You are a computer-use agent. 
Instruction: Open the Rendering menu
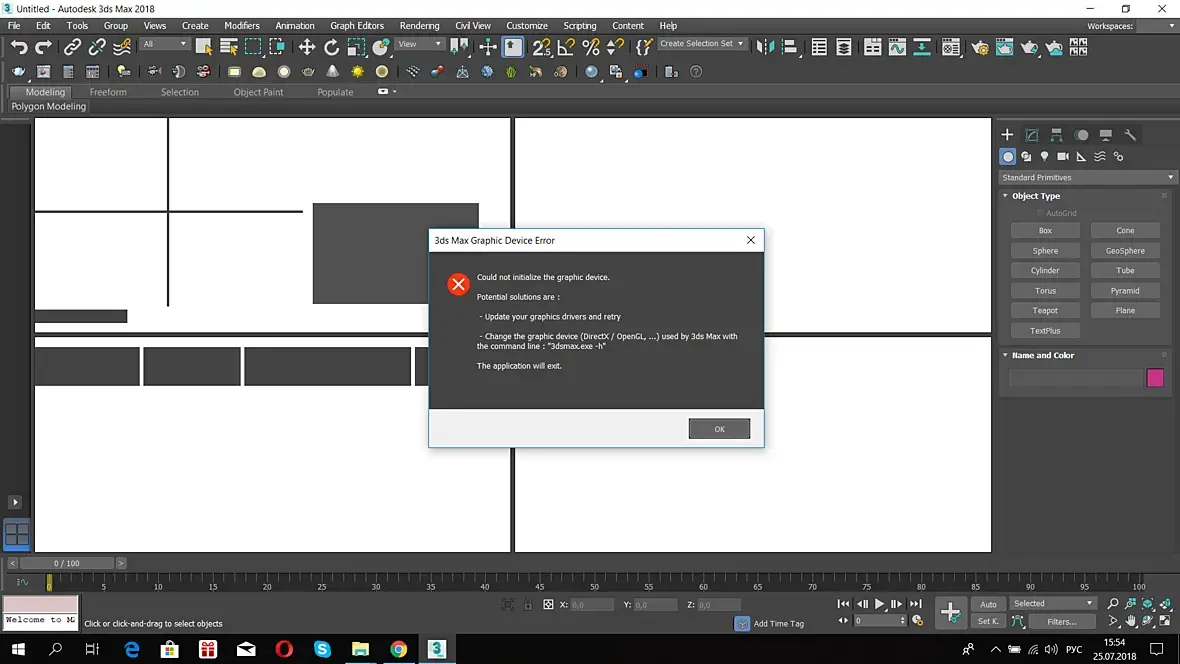click(419, 25)
